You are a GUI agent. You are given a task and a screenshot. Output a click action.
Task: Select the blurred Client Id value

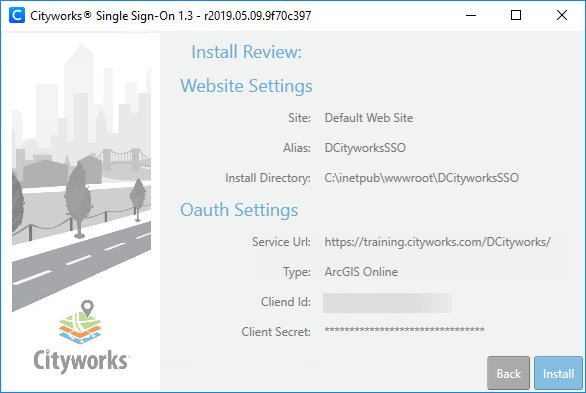click(387, 303)
